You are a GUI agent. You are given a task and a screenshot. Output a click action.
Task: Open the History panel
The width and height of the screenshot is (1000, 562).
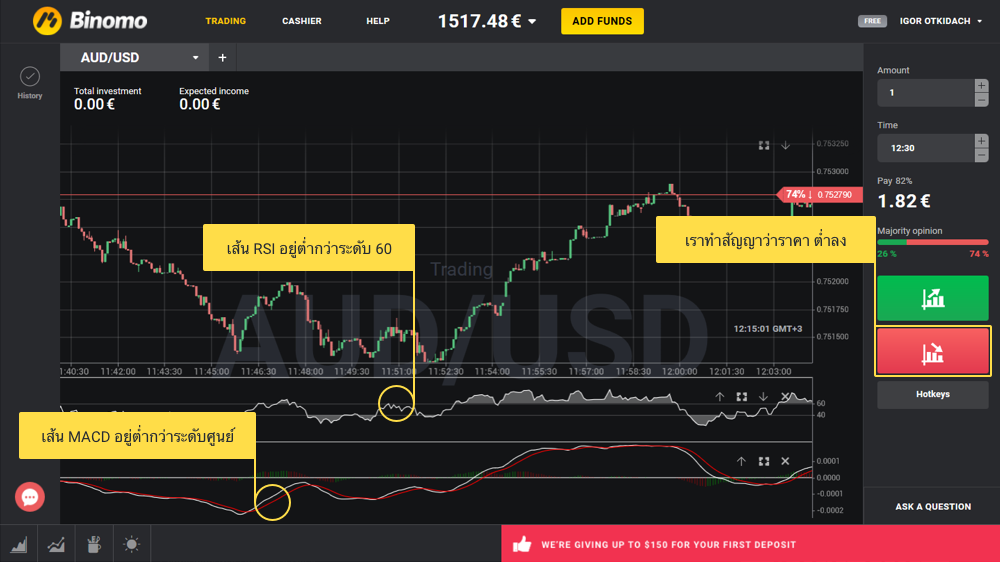(x=30, y=82)
